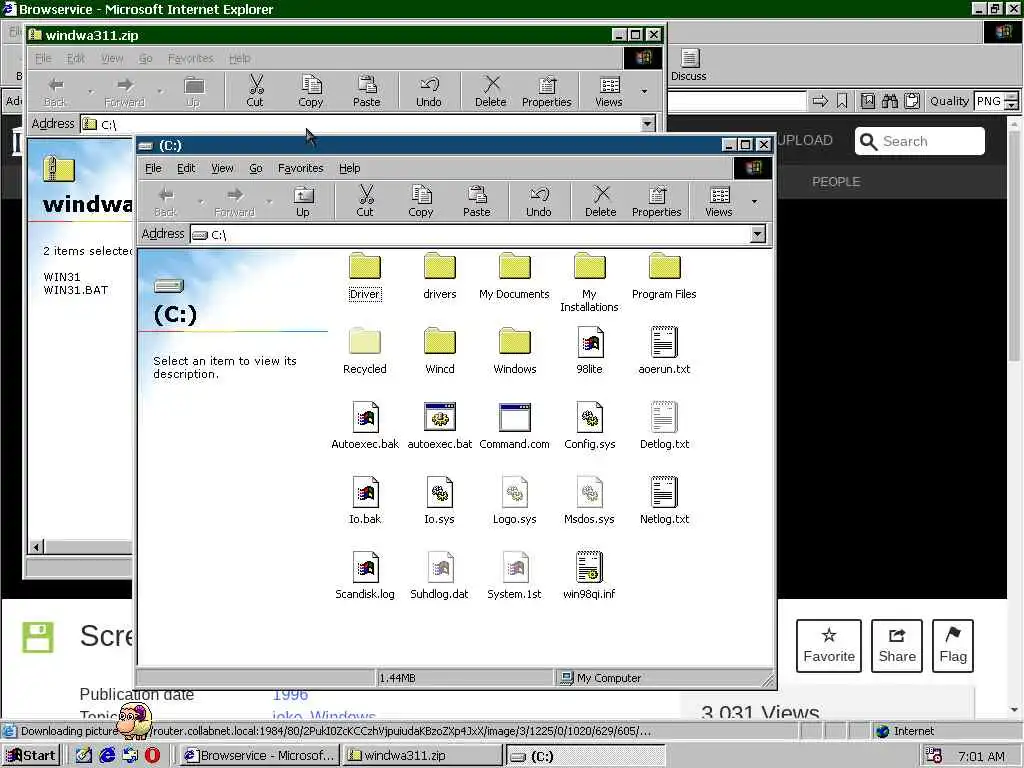Image resolution: width=1024 pixels, height=768 pixels.
Task: Click Internet Explorer quick launch icon
Action: pyautogui.click(x=107, y=756)
